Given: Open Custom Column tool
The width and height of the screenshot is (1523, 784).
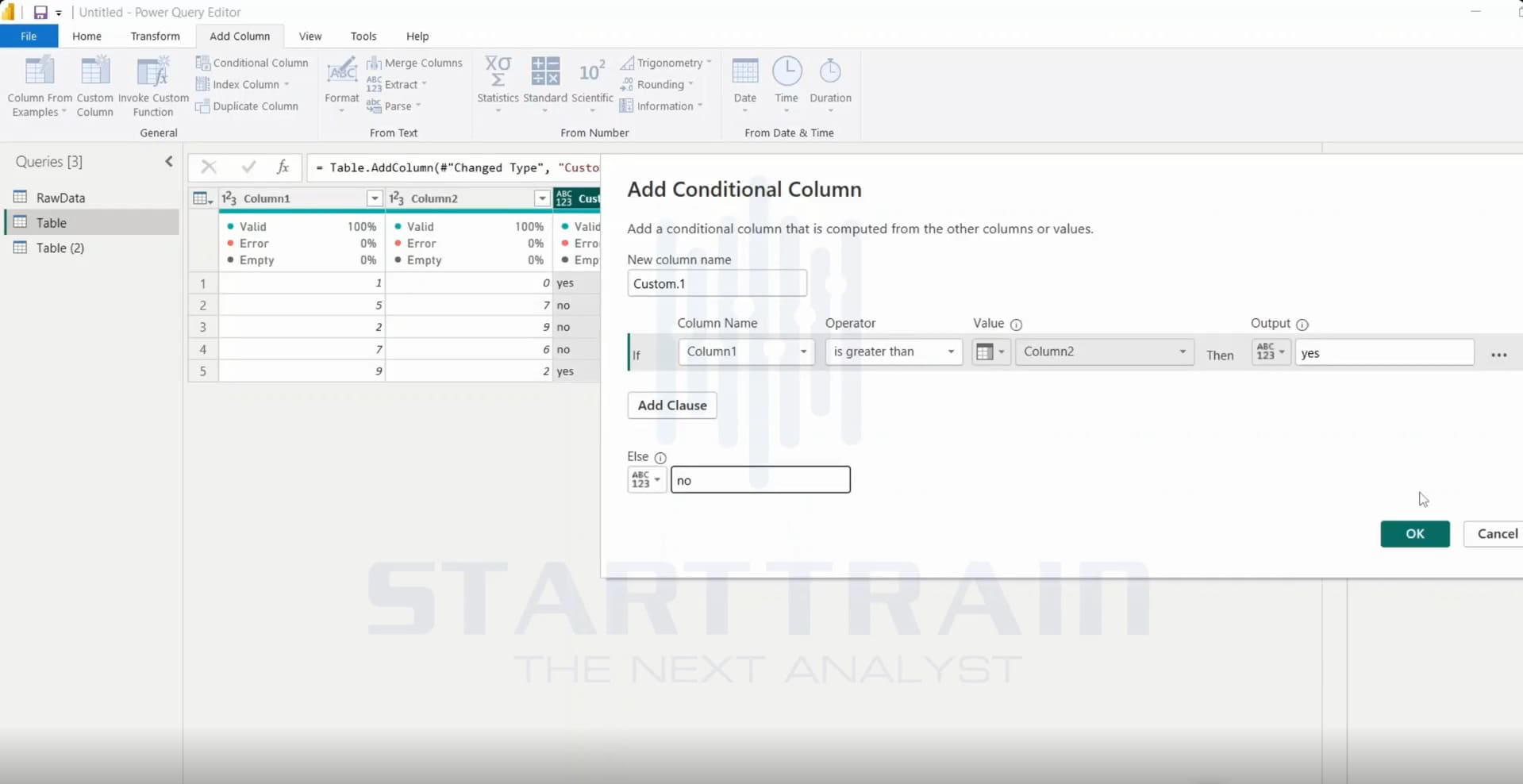Looking at the screenshot, I should point(94,86).
